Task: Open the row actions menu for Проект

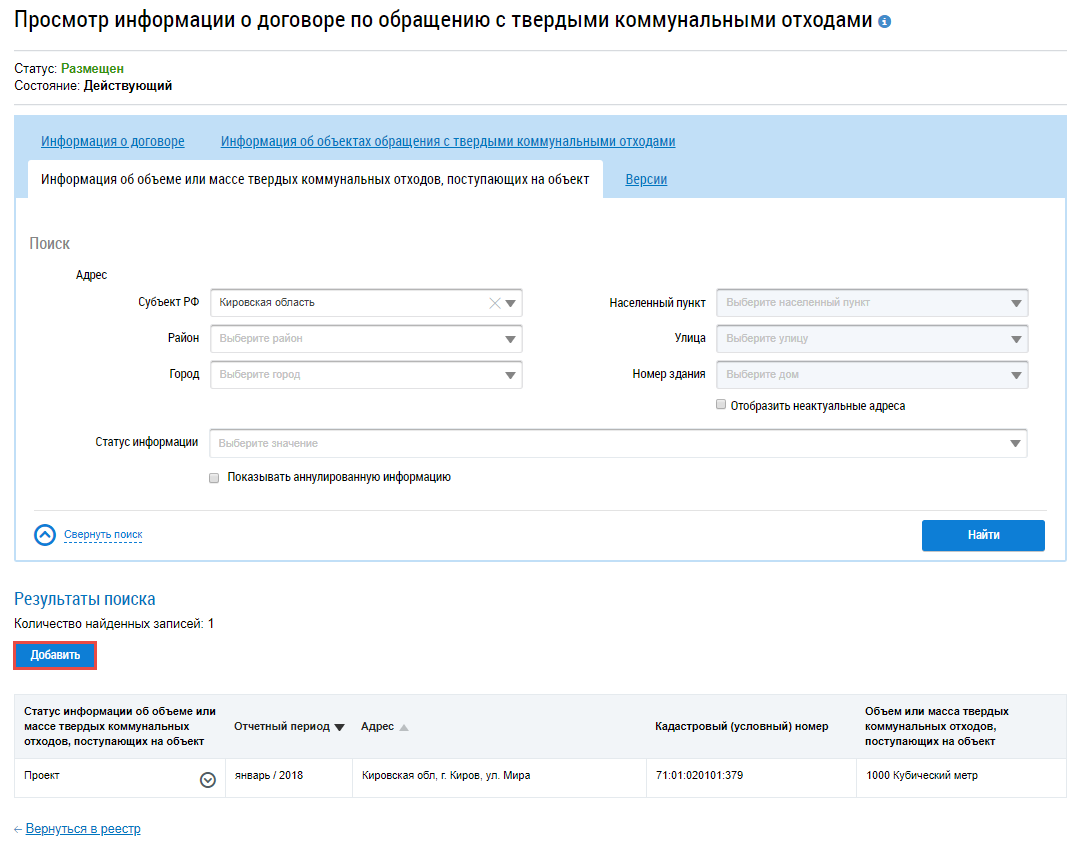Action: [208, 780]
